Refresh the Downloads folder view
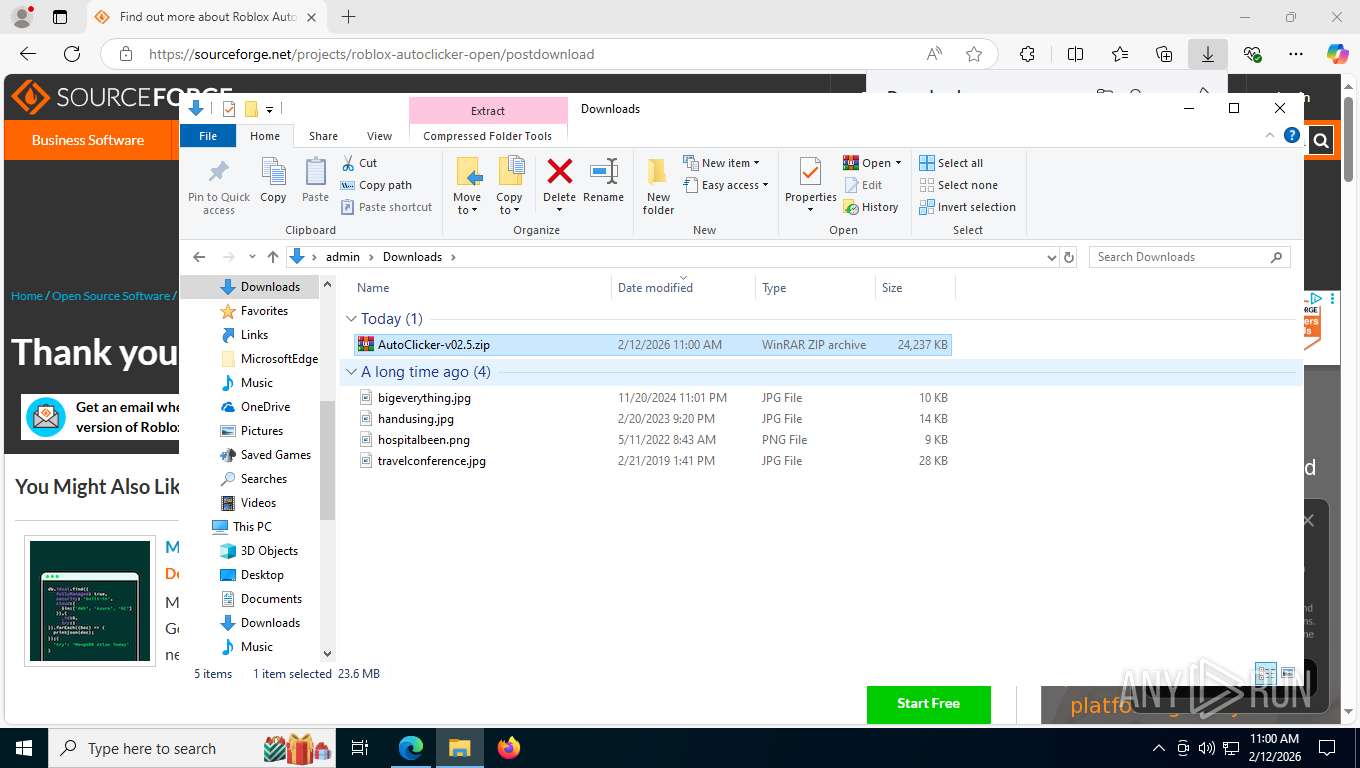 (x=1069, y=257)
